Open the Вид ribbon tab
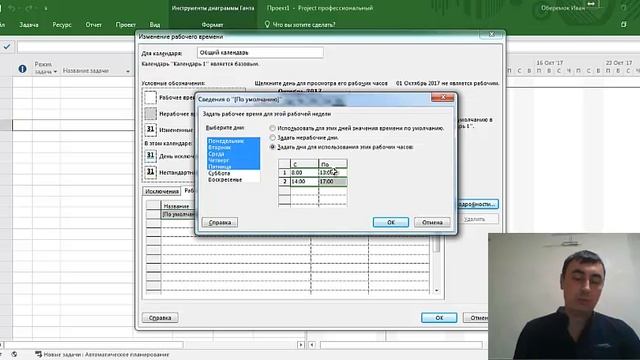The height and width of the screenshot is (360, 640). (155, 25)
